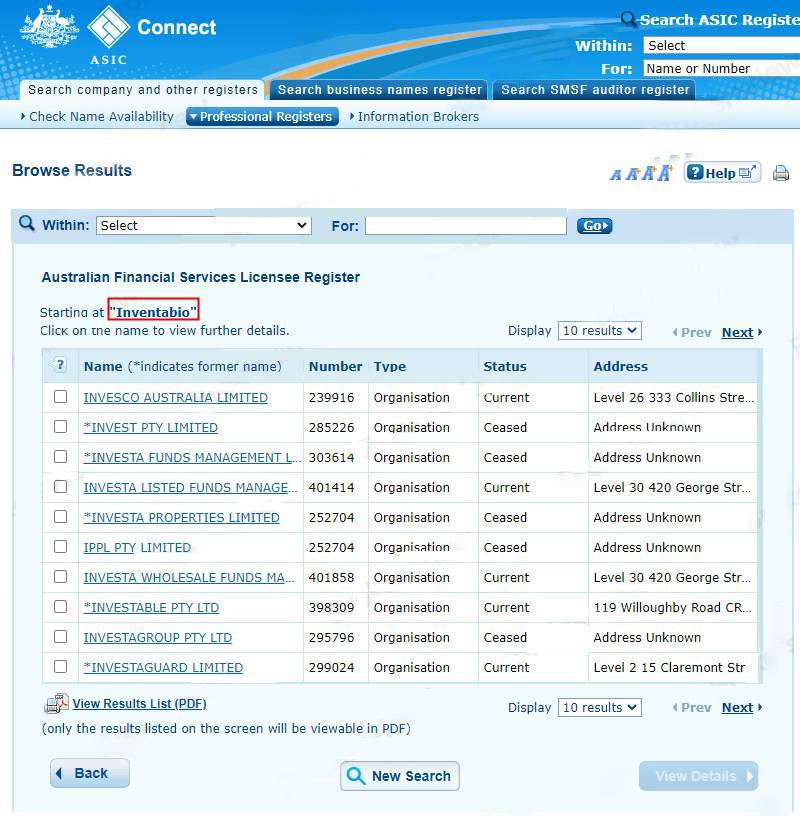Open the Within dropdown in Browse Results
The width and height of the screenshot is (800, 816).
tap(204, 225)
